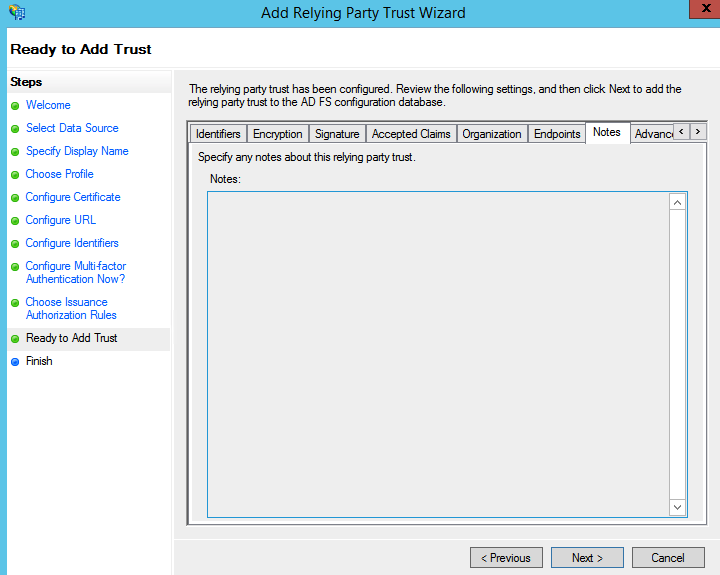Go back with the Previous button

(x=506, y=558)
